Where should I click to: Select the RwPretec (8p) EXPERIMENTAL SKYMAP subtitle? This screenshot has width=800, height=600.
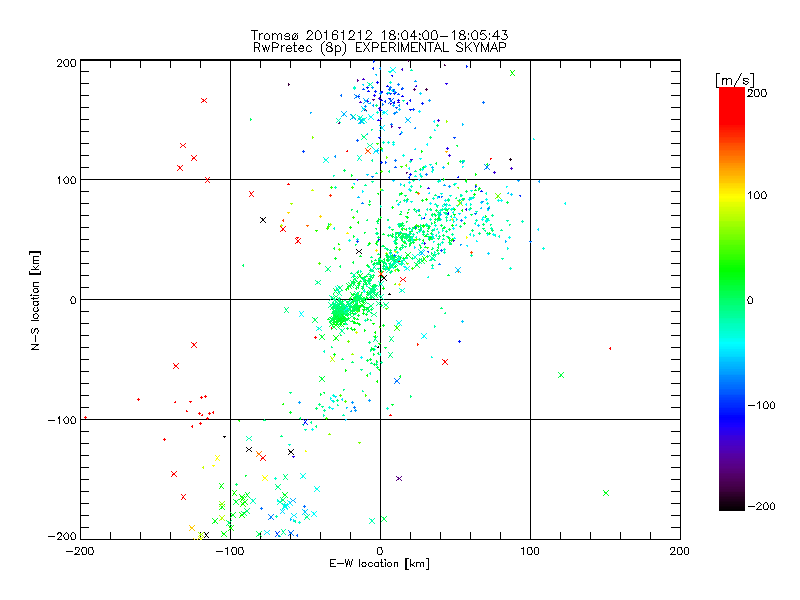(380, 48)
